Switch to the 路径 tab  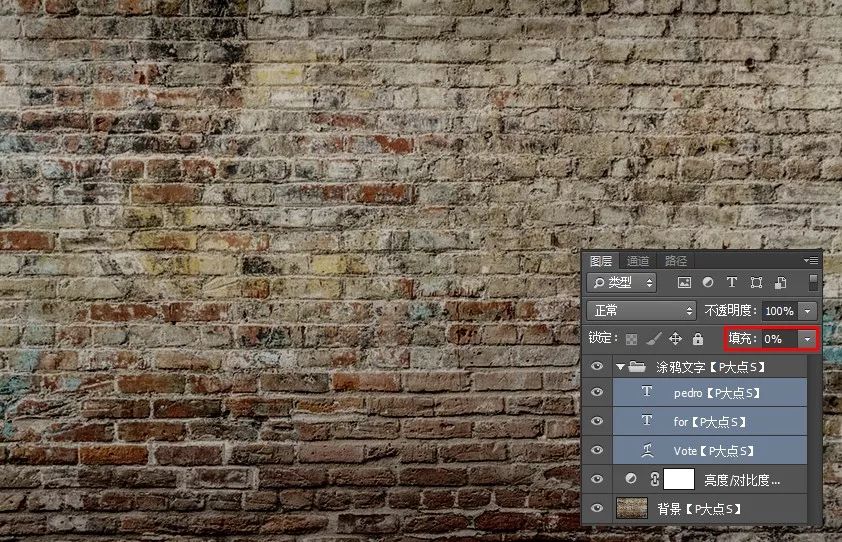pyautogui.click(x=676, y=261)
